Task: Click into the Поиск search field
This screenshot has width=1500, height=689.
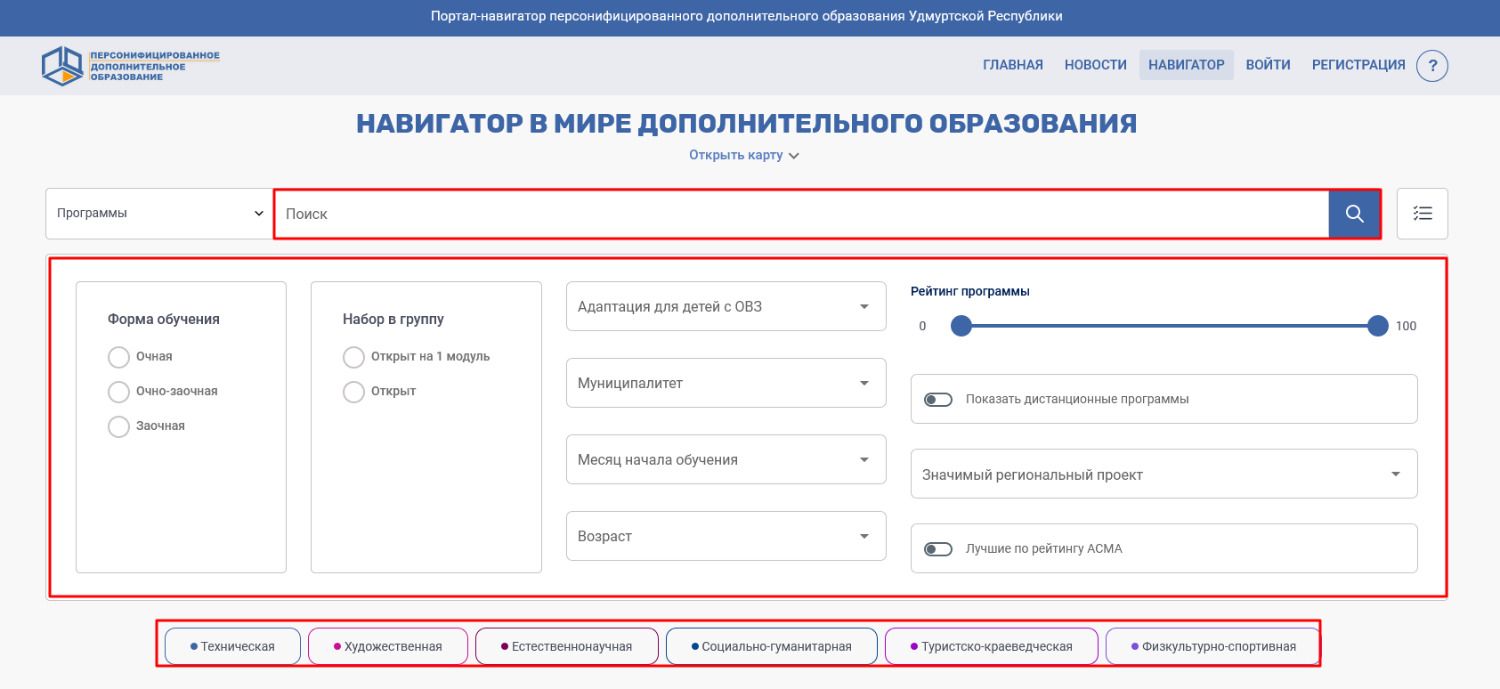Action: point(800,214)
